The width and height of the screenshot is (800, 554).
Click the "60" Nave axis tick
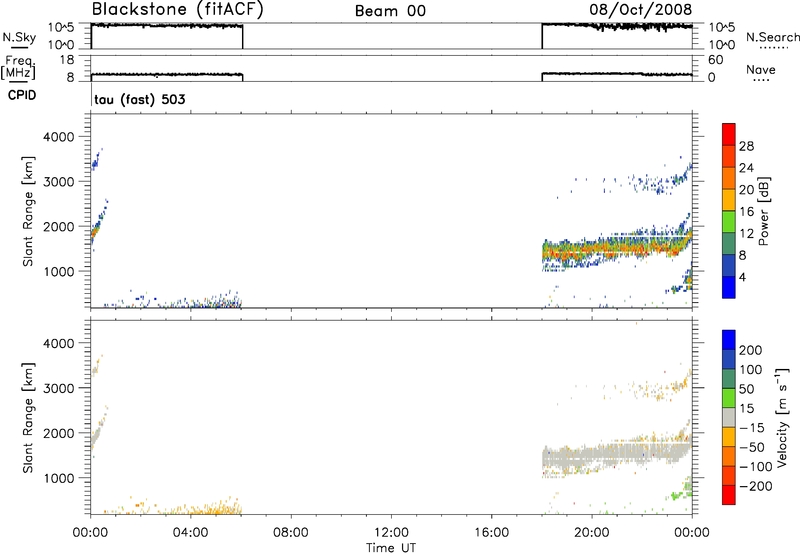point(716,60)
